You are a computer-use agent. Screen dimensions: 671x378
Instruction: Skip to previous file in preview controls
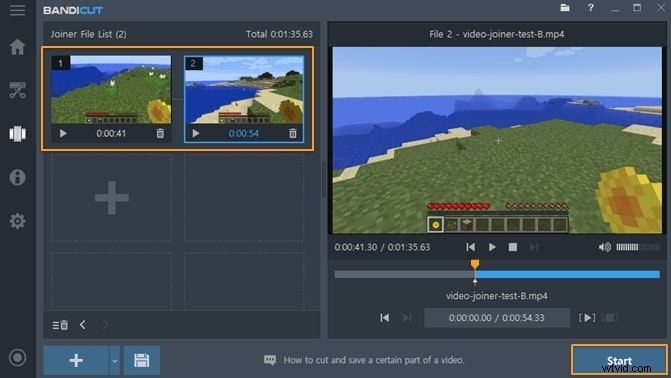point(471,247)
